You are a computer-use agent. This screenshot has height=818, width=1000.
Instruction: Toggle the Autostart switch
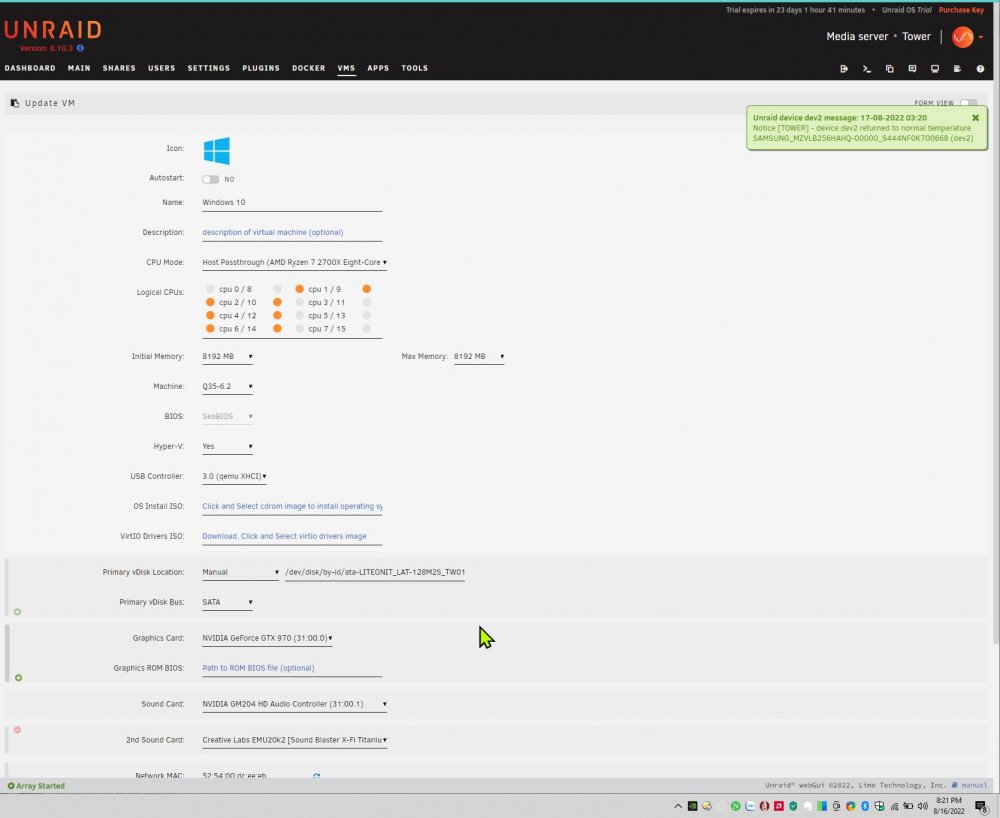click(210, 179)
